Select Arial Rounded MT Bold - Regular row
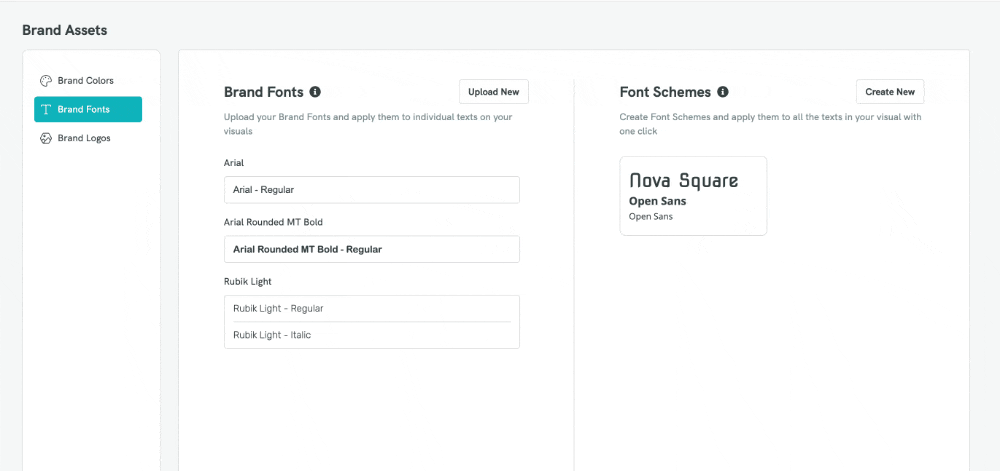This screenshot has width=1000, height=471. [x=372, y=249]
